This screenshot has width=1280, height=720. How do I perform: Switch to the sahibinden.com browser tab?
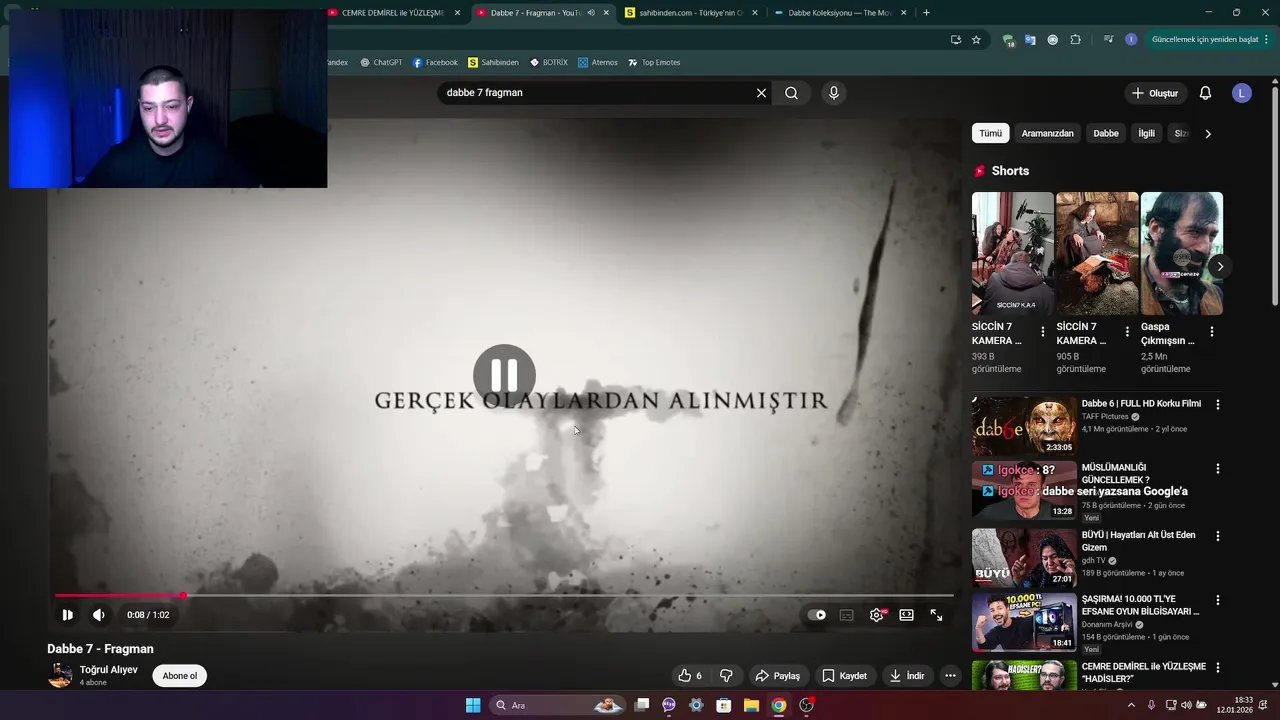pyautogui.click(x=692, y=13)
